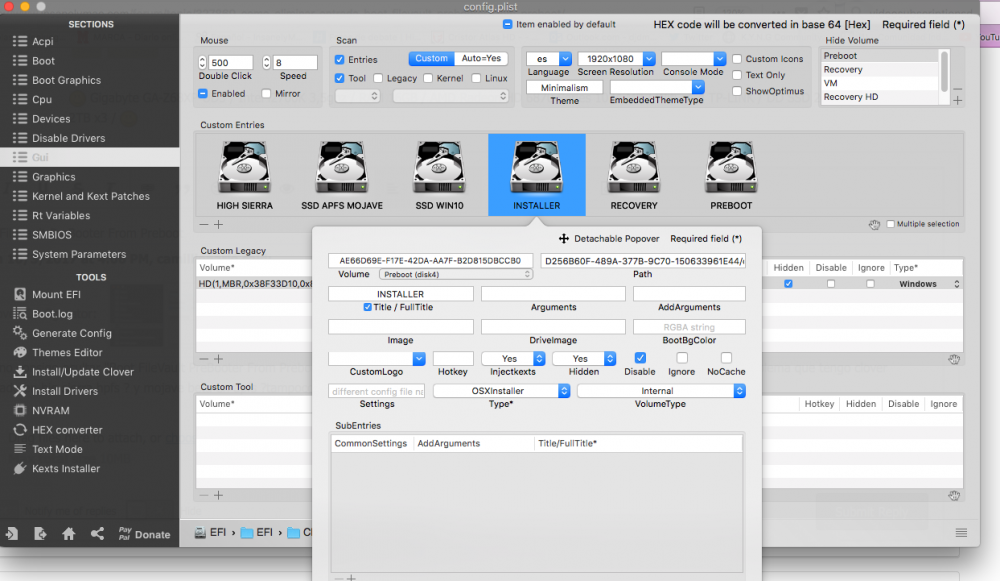Select the HIGH SIERRA custom entry

[244, 175]
